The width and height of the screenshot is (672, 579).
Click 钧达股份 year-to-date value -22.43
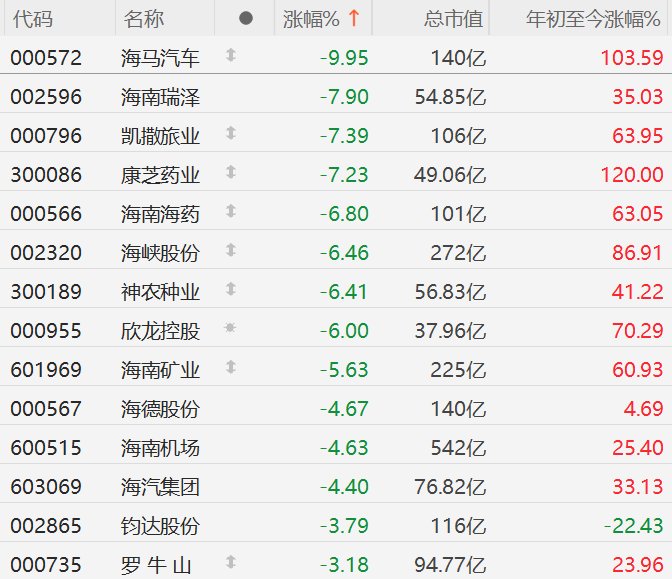click(x=630, y=525)
